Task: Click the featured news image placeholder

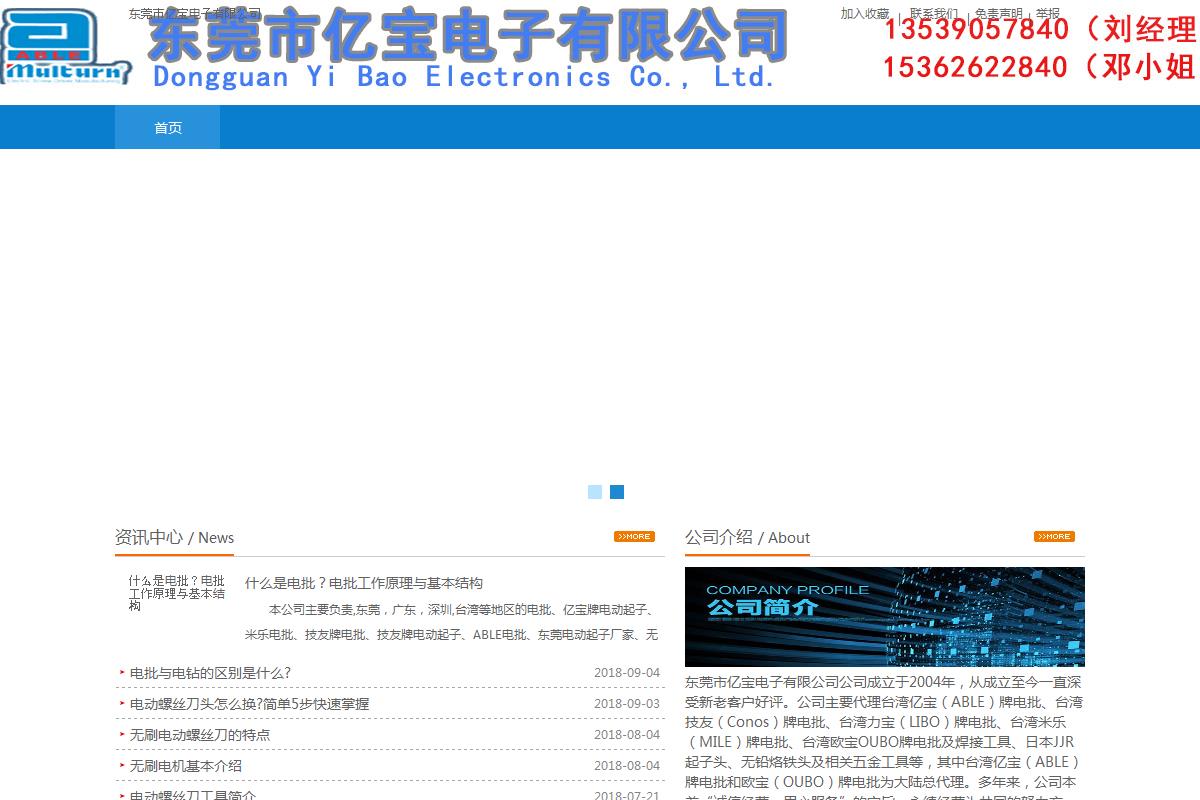Action: (x=177, y=593)
